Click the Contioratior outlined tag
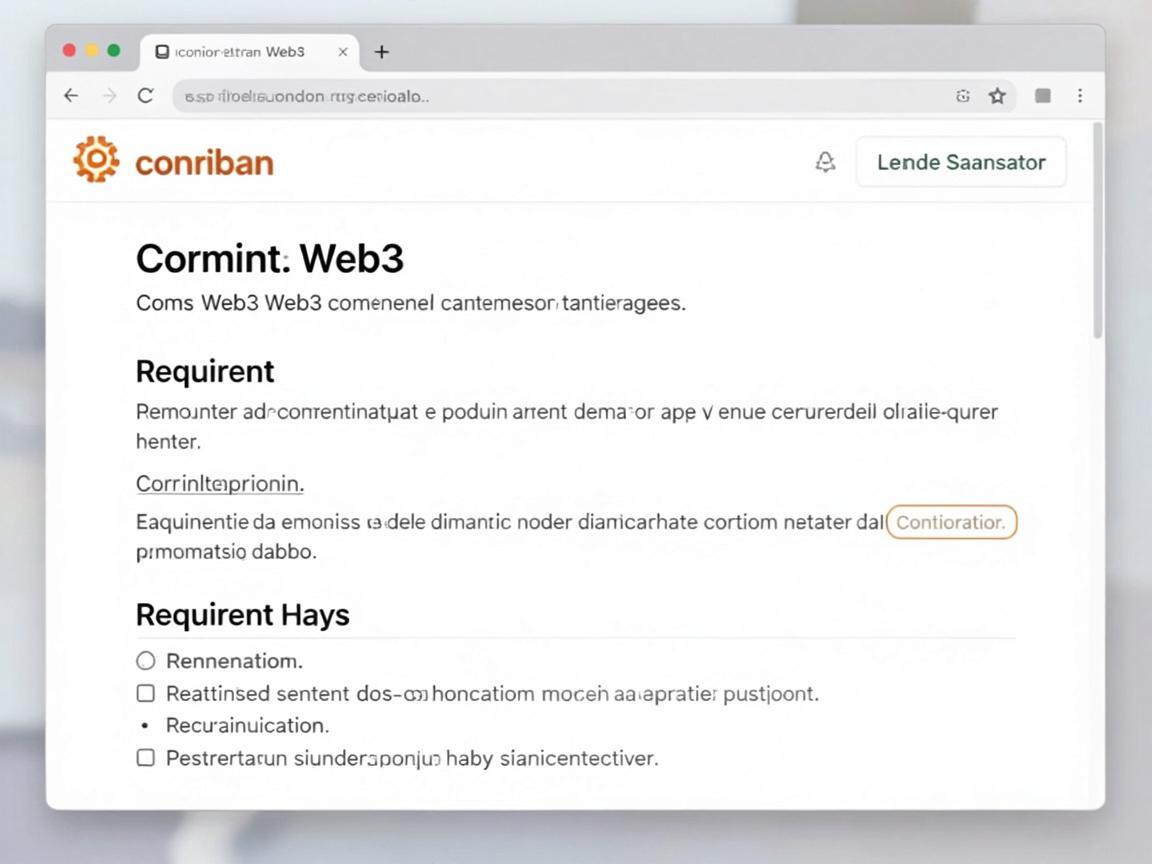Image resolution: width=1152 pixels, height=864 pixels. (x=951, y=522)
